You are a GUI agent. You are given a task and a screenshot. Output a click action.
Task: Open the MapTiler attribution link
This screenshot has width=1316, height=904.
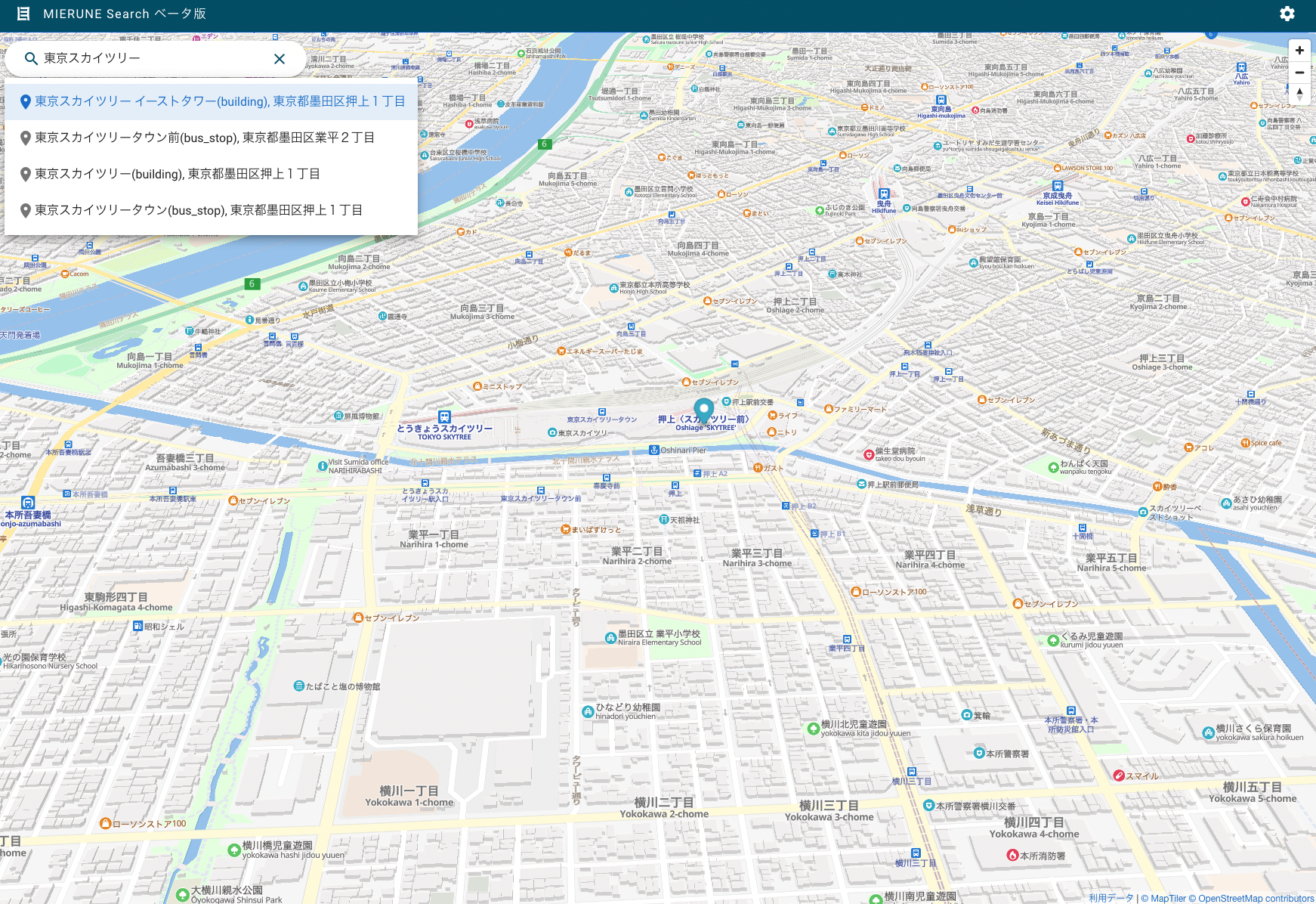pyautogui.click(x=1163, y=899)
